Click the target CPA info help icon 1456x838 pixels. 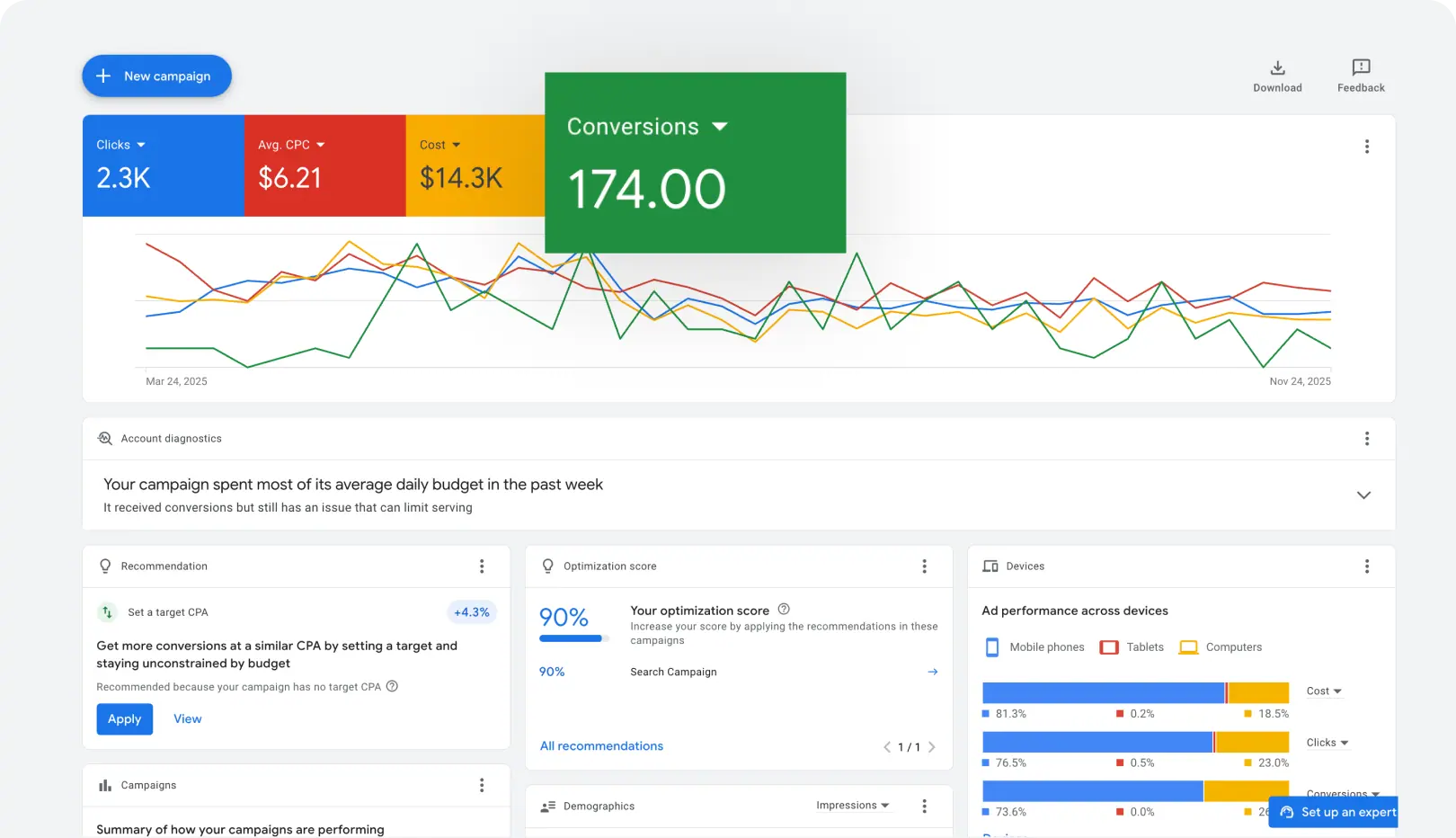tap(392, 687)
